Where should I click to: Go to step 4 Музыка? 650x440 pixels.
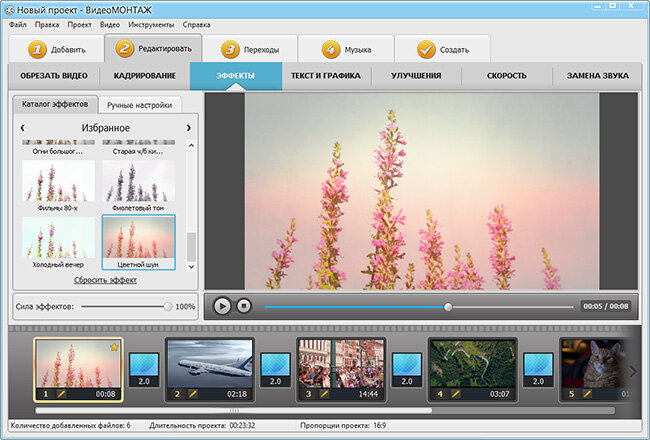(346, 49)
